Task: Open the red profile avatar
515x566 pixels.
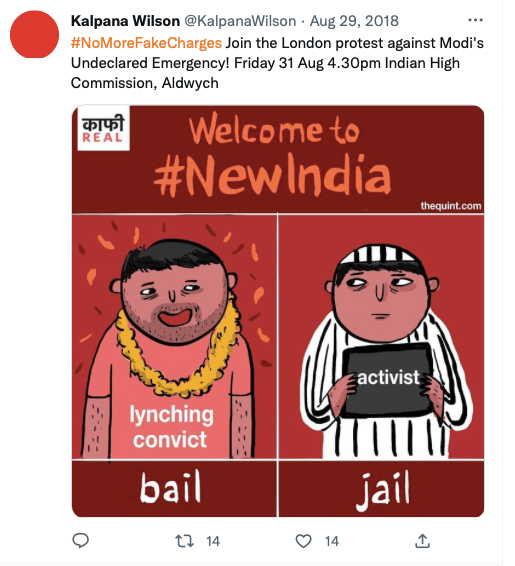Action: 34,34
